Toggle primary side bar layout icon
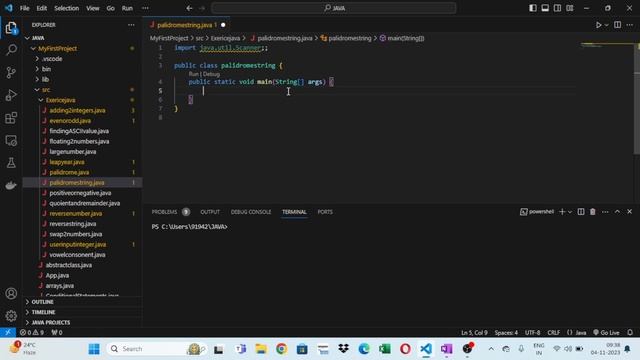This screenshot has width=640, height=360. pyautogui.click(x=533, y=8)
